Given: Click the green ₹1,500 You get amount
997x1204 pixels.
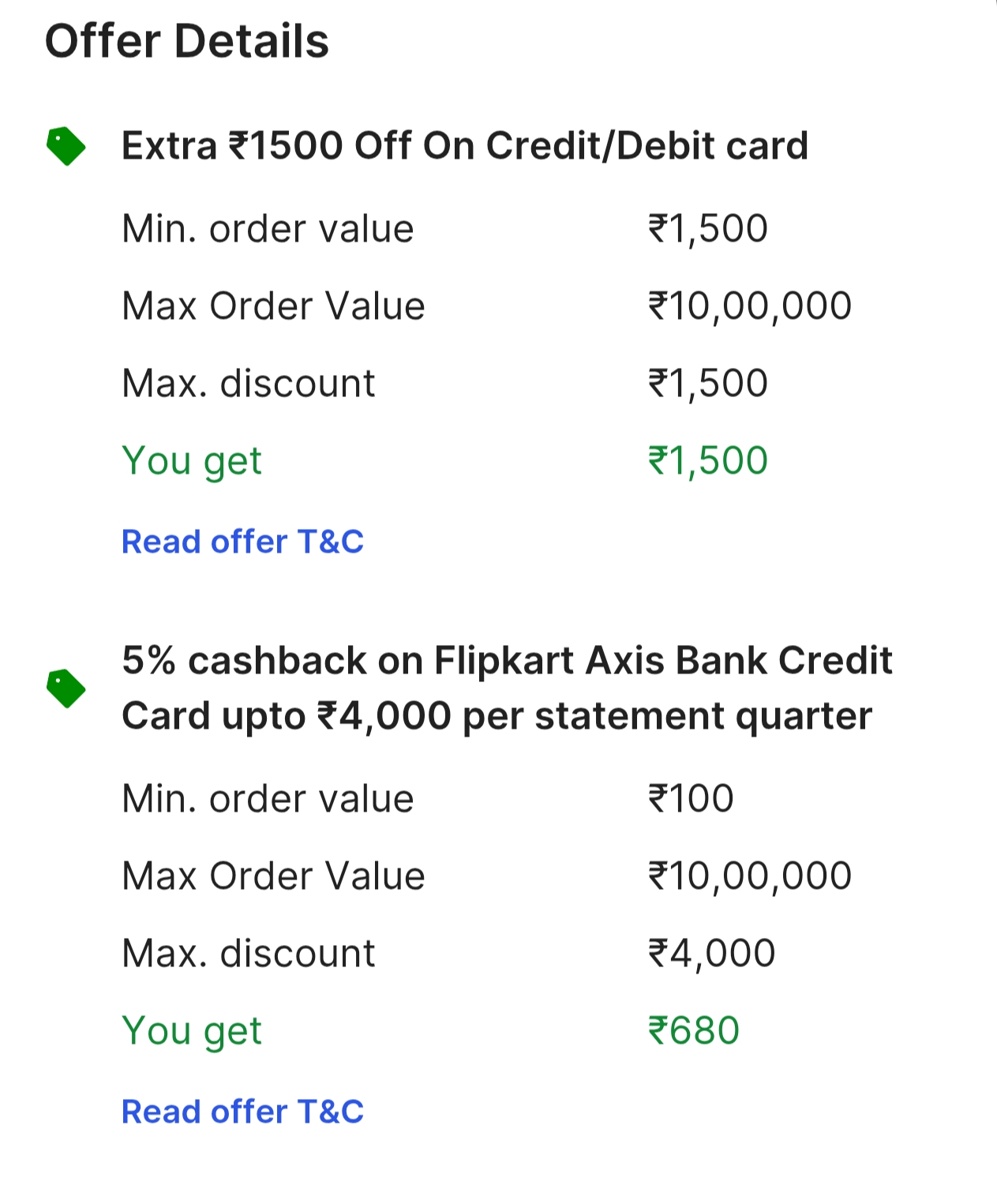Looking at the screenshot, I should point(707,461).
